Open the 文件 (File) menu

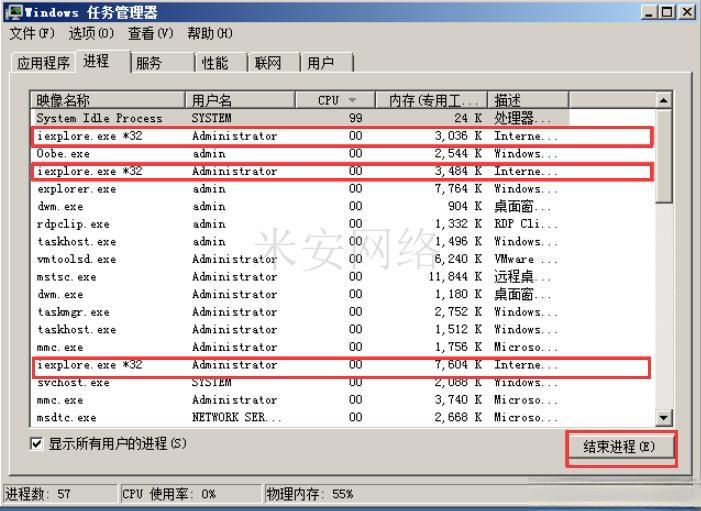click(28, 33)
